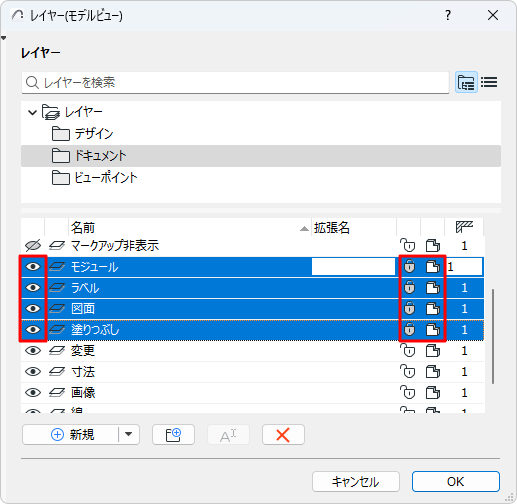The width and height of the screenshot is (517, 504).
Task: Switch to folder tree view mode
Action: click(466, 82)
